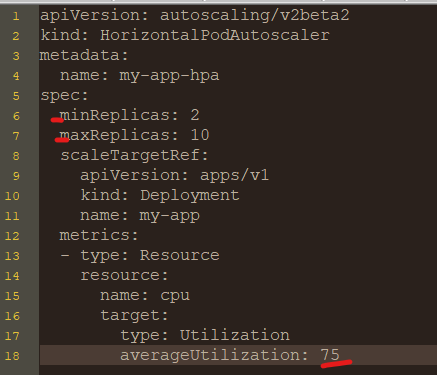Place cursor on spec key
437x375 pixels.
pos(60,96)
